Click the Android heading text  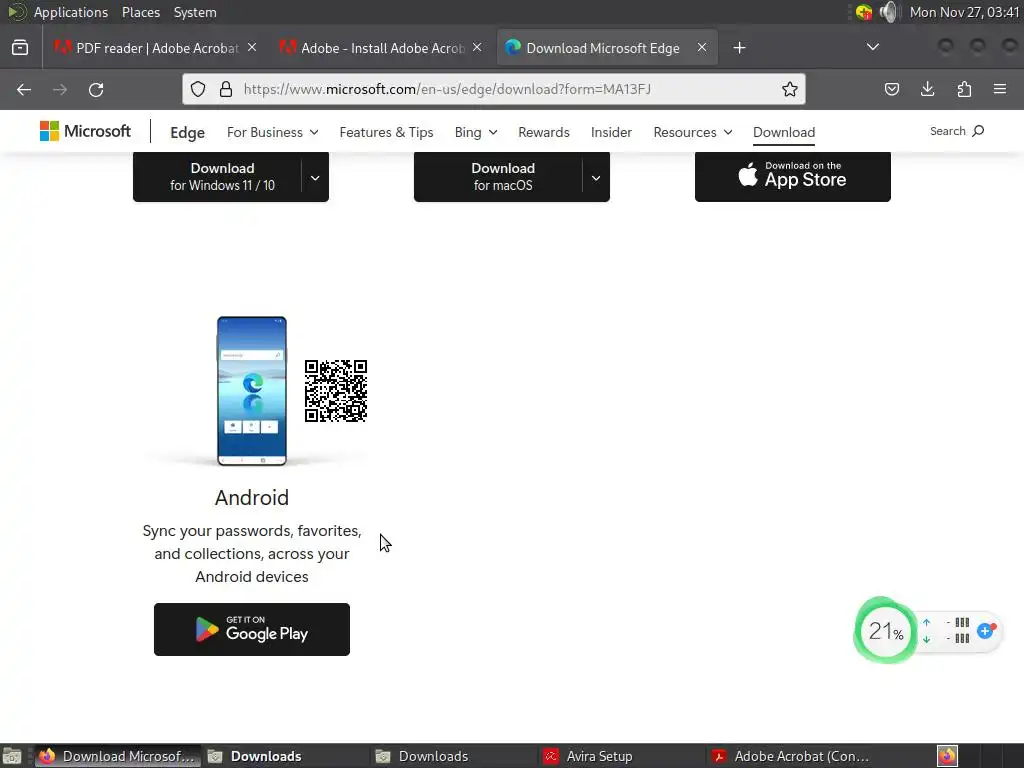pyautogui.click(x=252, y=498)
